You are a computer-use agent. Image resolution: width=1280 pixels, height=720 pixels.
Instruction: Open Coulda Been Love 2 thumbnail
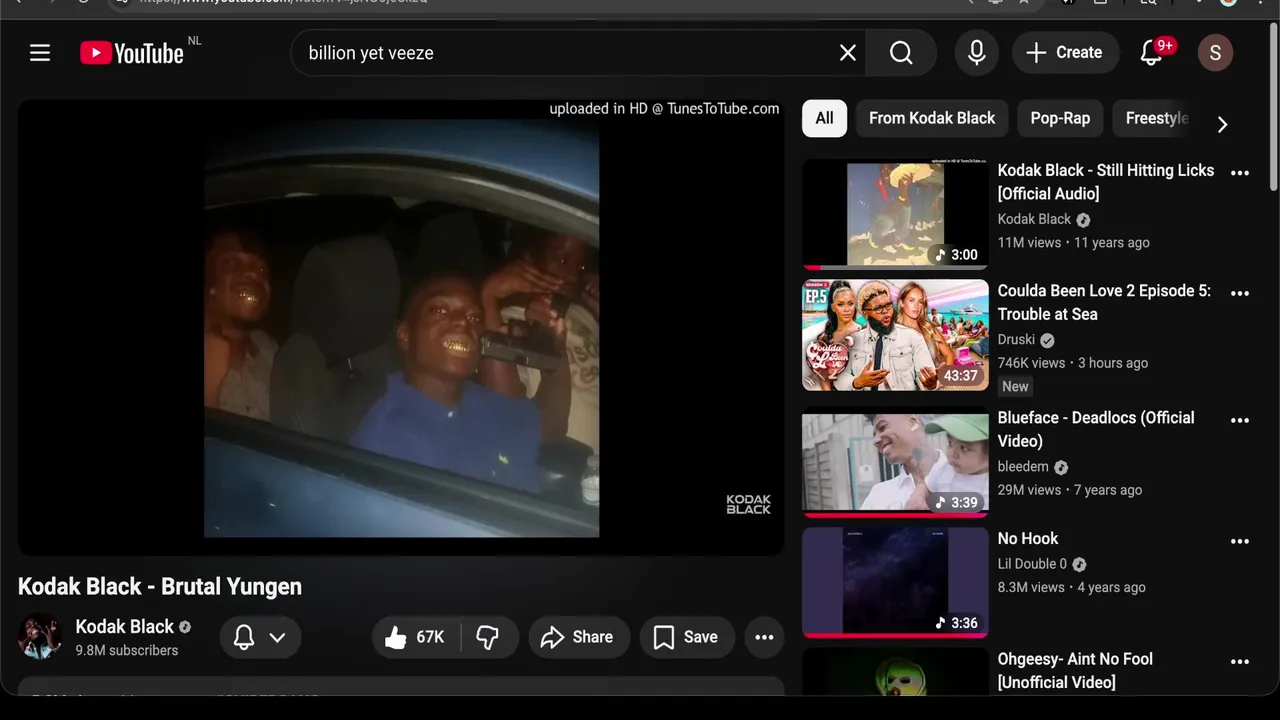895,335
